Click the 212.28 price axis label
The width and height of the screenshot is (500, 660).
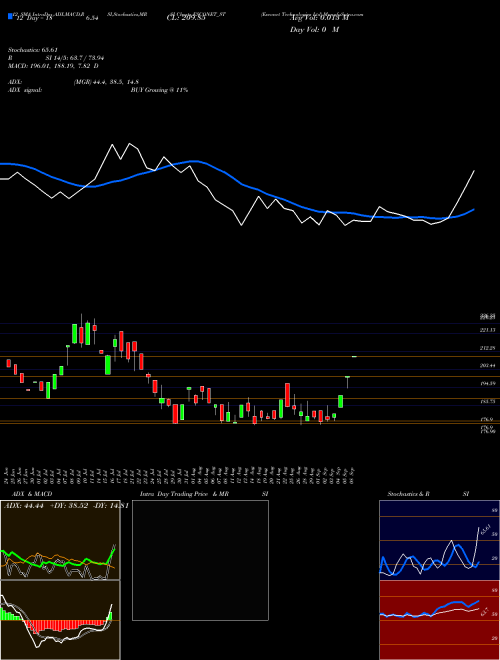click(x=487, y=349)
